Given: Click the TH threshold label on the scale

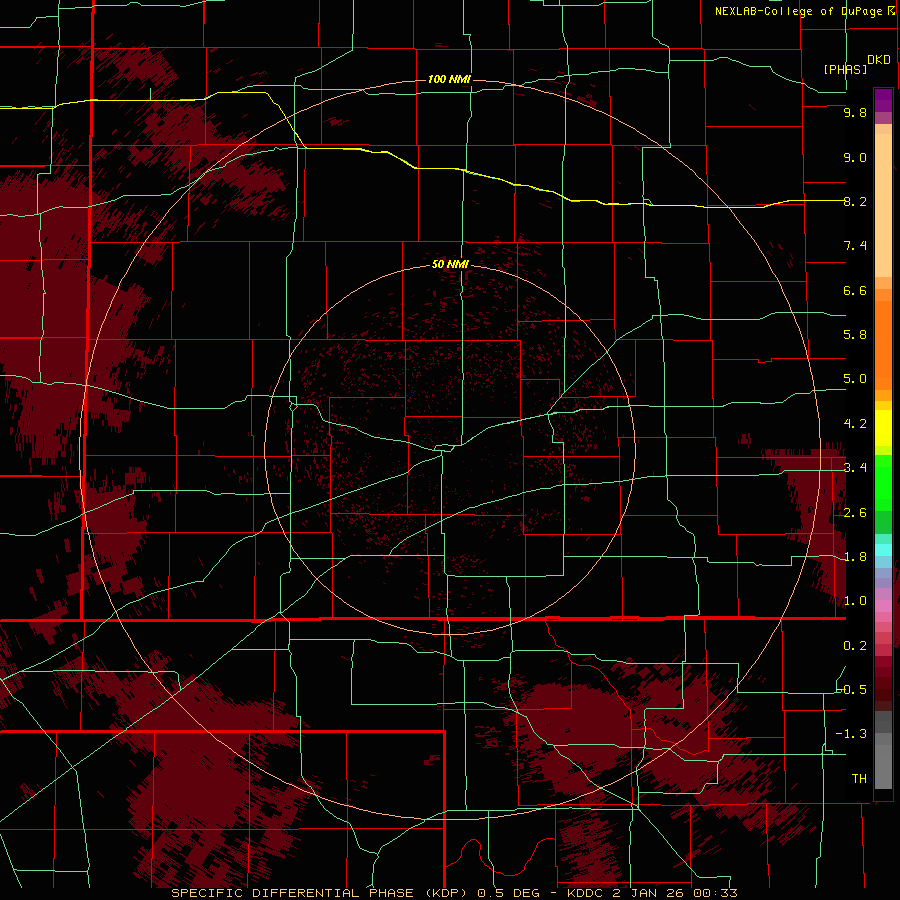Looking at the screenshot, I should click(859, 778).
